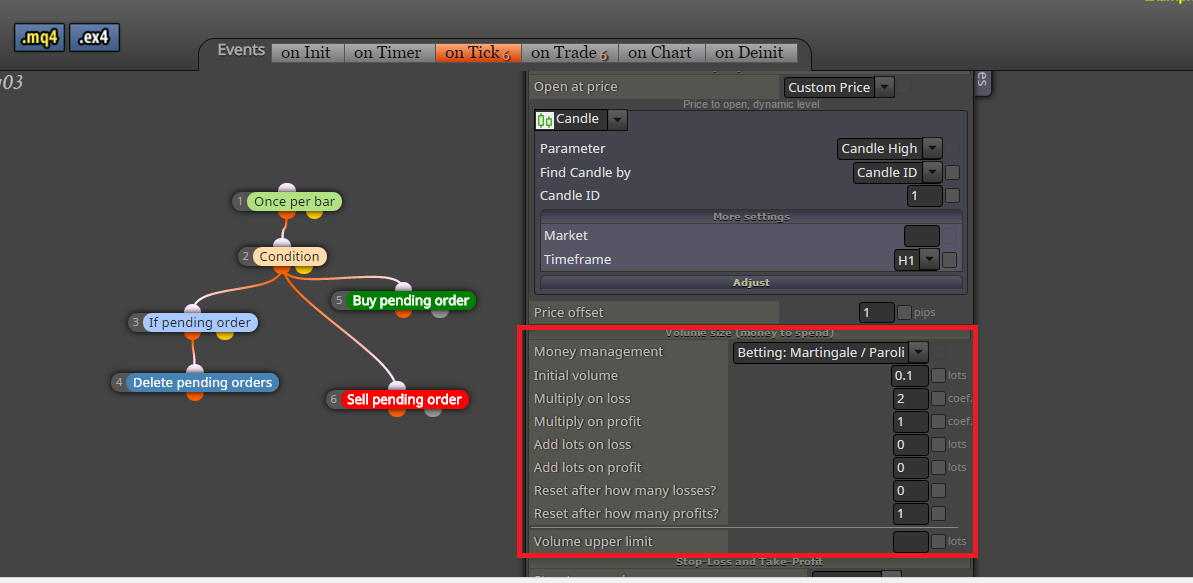Select the Condition block

289,256
